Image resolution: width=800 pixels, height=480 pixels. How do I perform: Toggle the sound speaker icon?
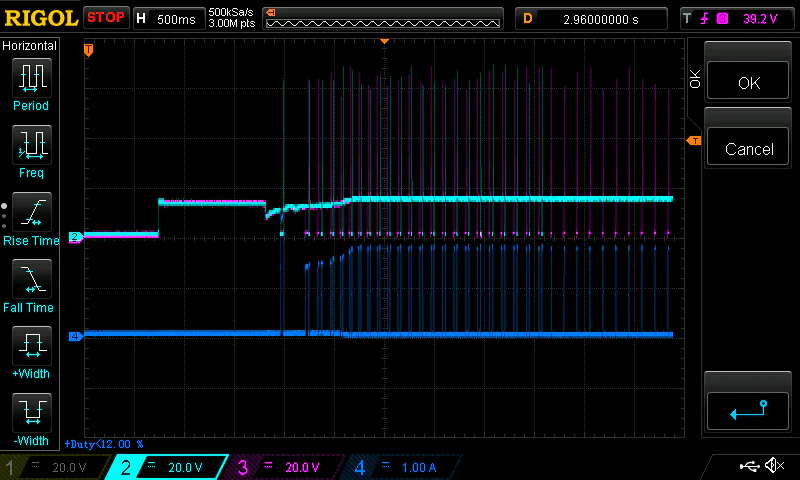773,466
